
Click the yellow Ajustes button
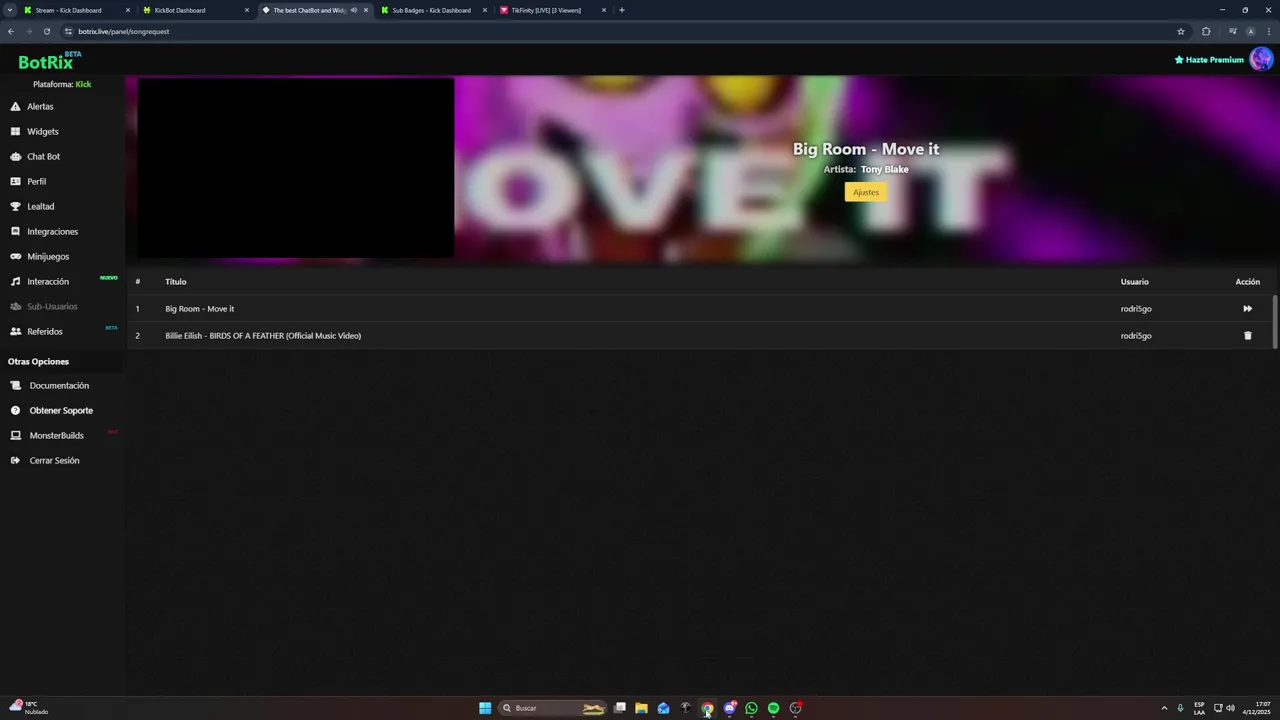[866, 192]
